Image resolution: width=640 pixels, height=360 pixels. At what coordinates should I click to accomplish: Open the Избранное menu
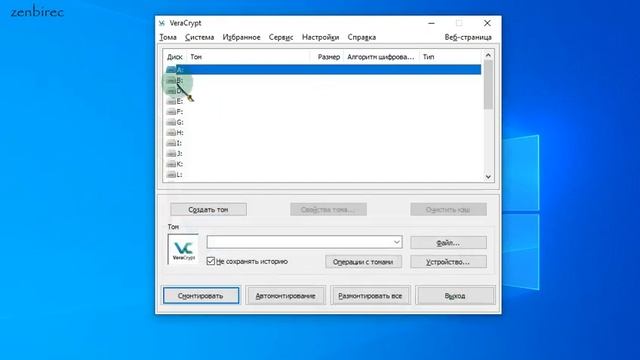point(241,37)
